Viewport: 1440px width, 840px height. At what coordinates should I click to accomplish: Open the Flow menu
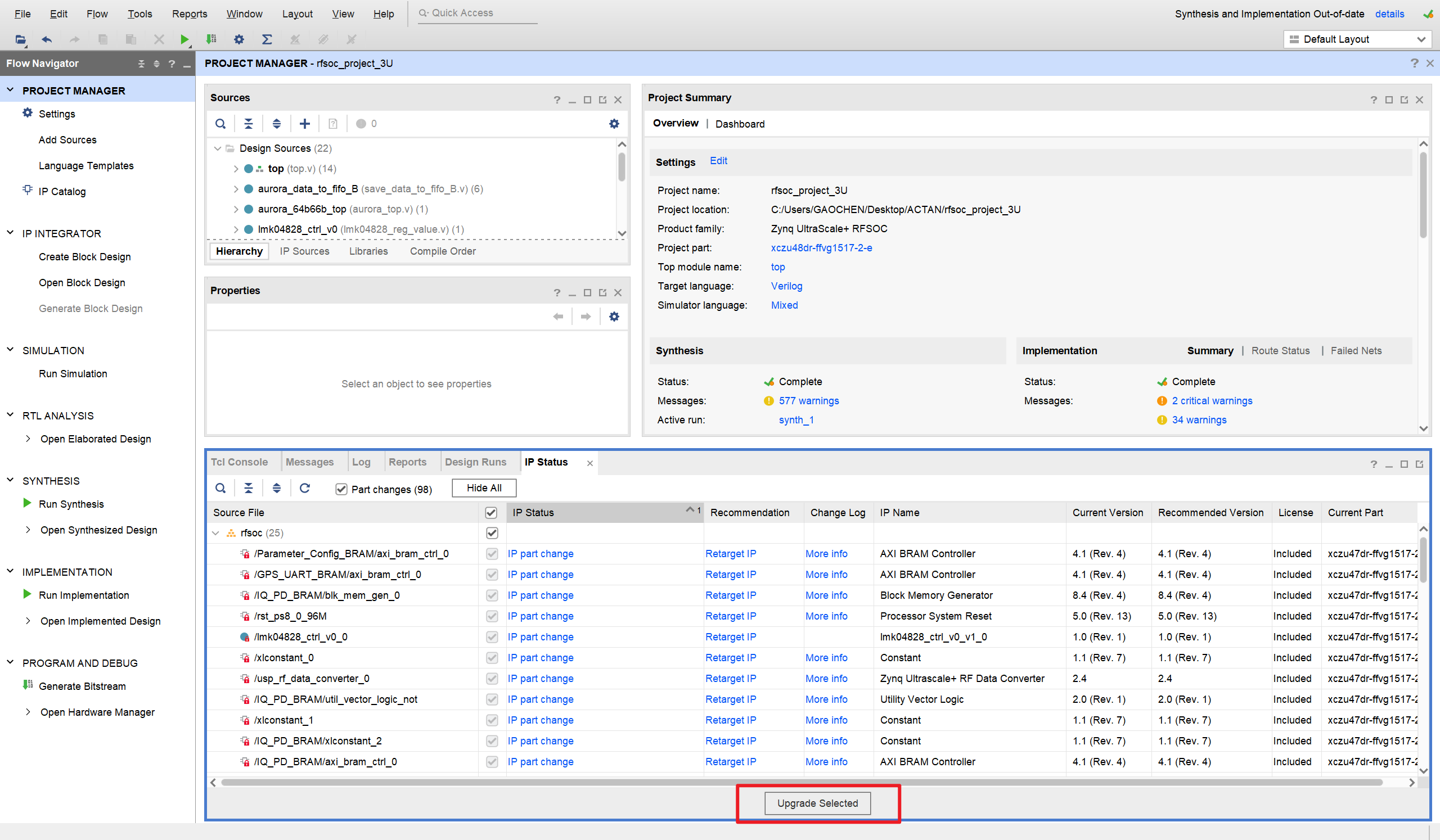[x=97, y=13]
